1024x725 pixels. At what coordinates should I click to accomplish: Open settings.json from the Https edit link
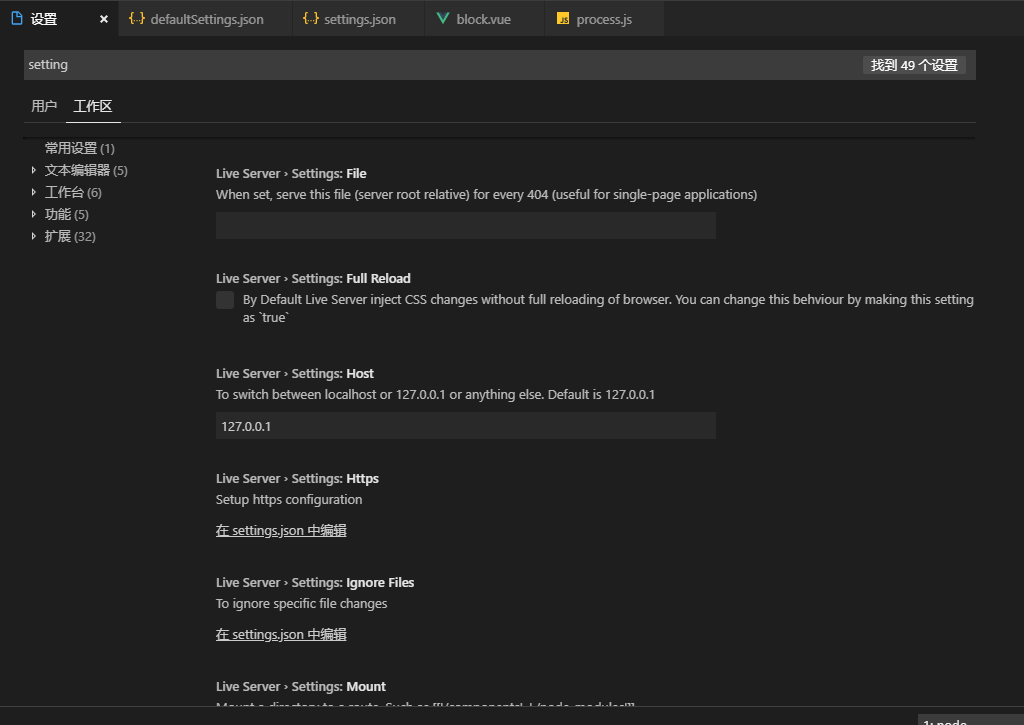pos(281,530)
